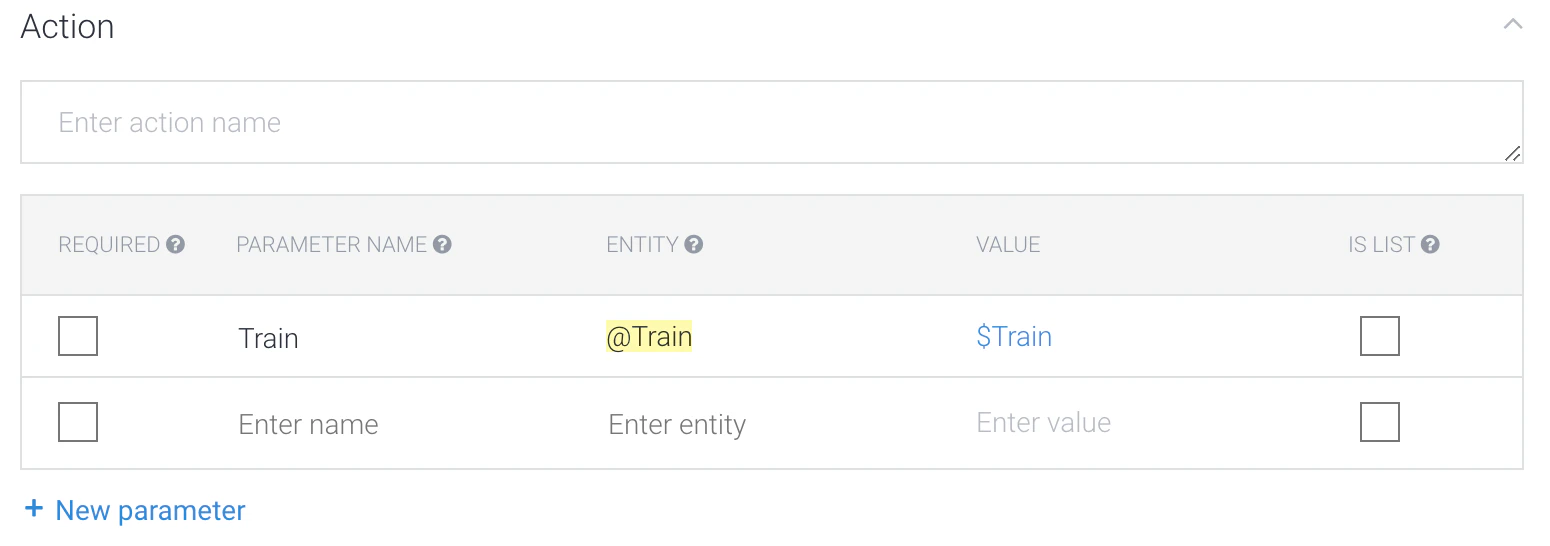Open help icon next to PARAMETER NAME
Image resolution: width=1550 pixels, height=546 pixels.
(x=443, y=244)
